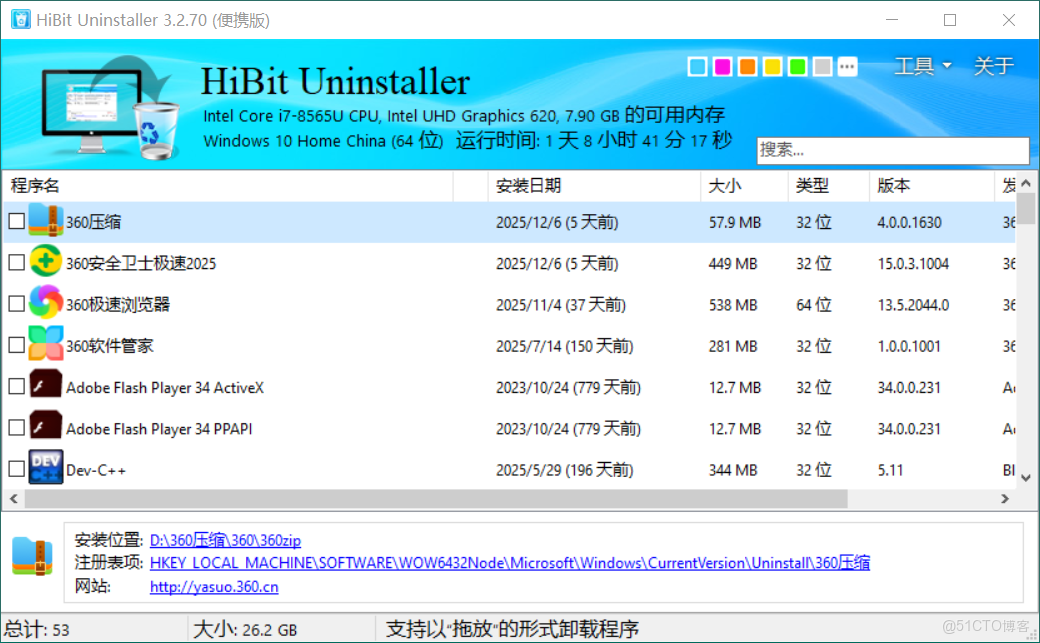Select the 360安全卫士极速2025 program icon

click(45, 262)
